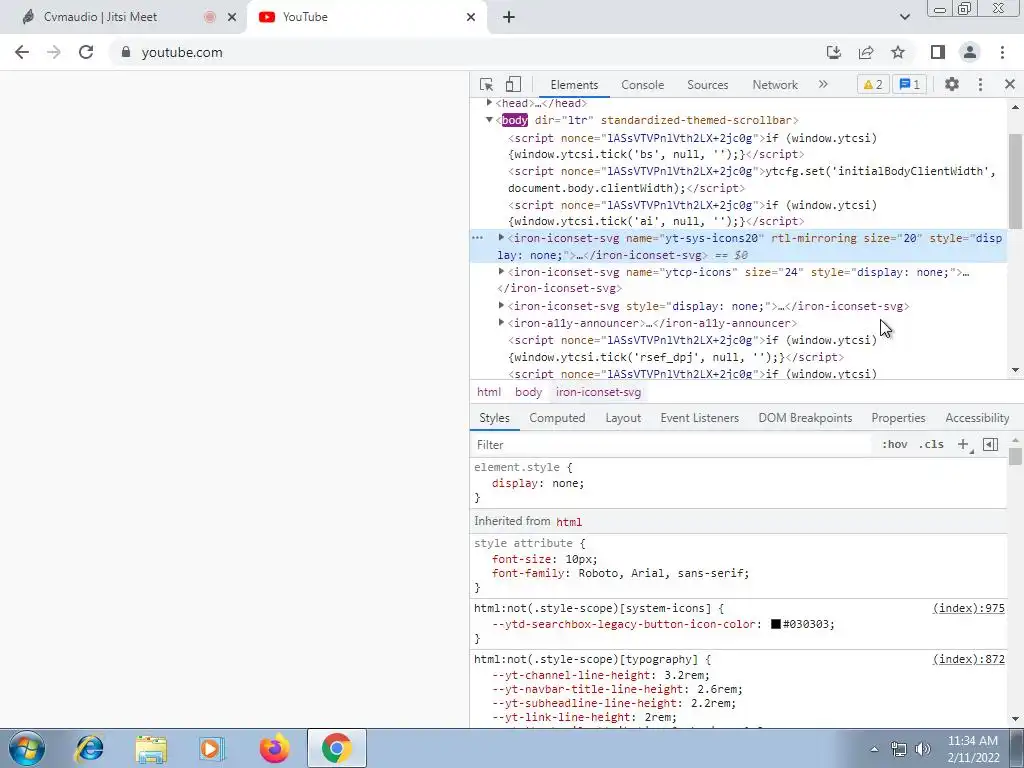Click the youtube.com address bar
The image size is (1024, 768).
point(182,52)
